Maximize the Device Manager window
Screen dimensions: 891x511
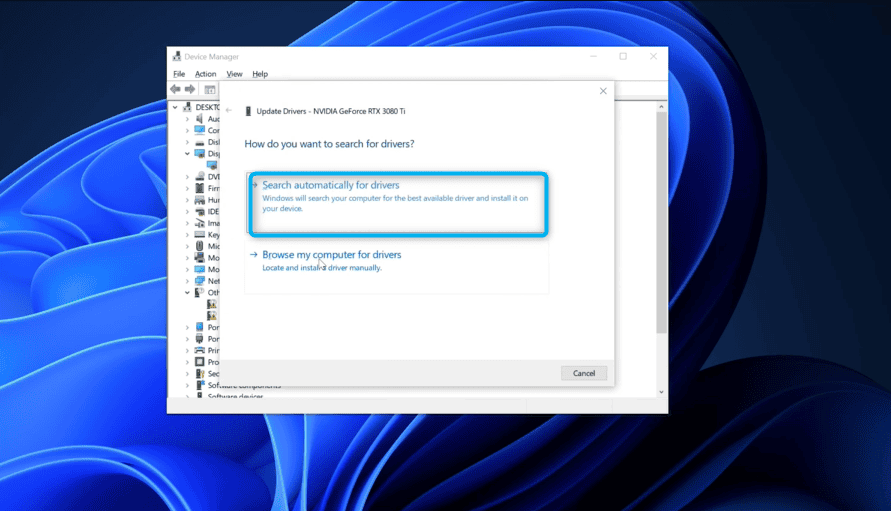tap(623, 56)
